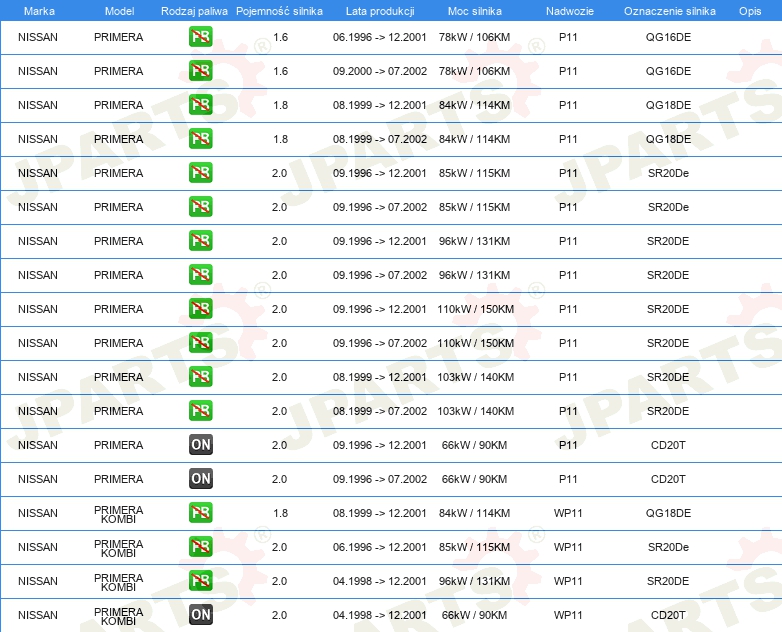Screen dimensions: 782x632
Task: Select PRIMERA KOMBI in the 1.8 WP11 row
Action: tap(118, 514)
